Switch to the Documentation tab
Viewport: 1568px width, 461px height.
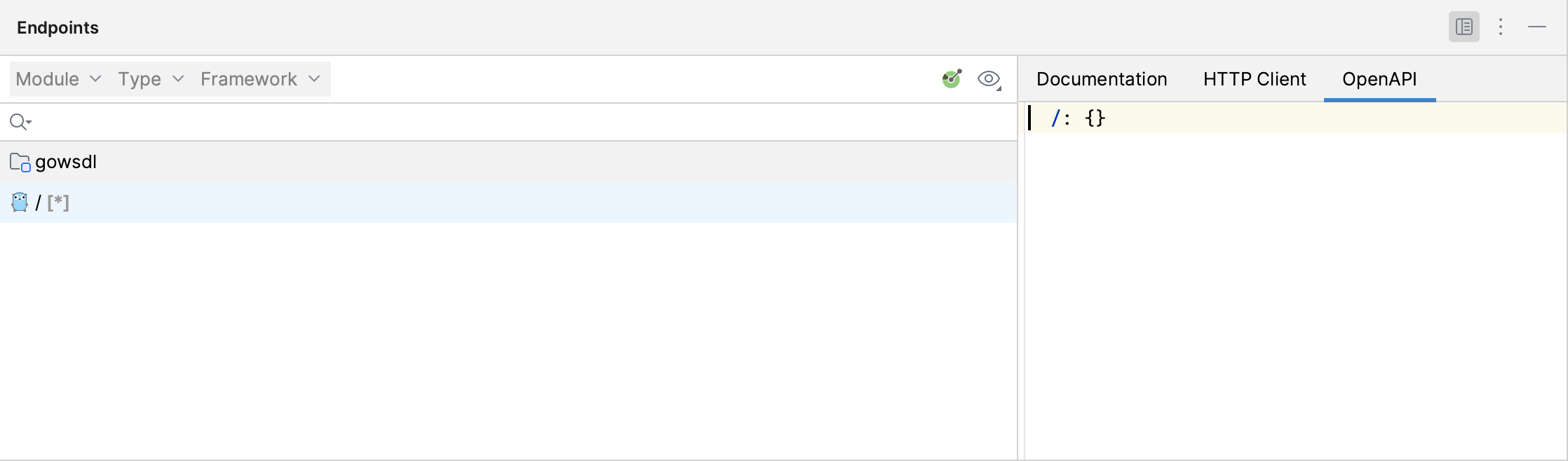coord(1101,79)
